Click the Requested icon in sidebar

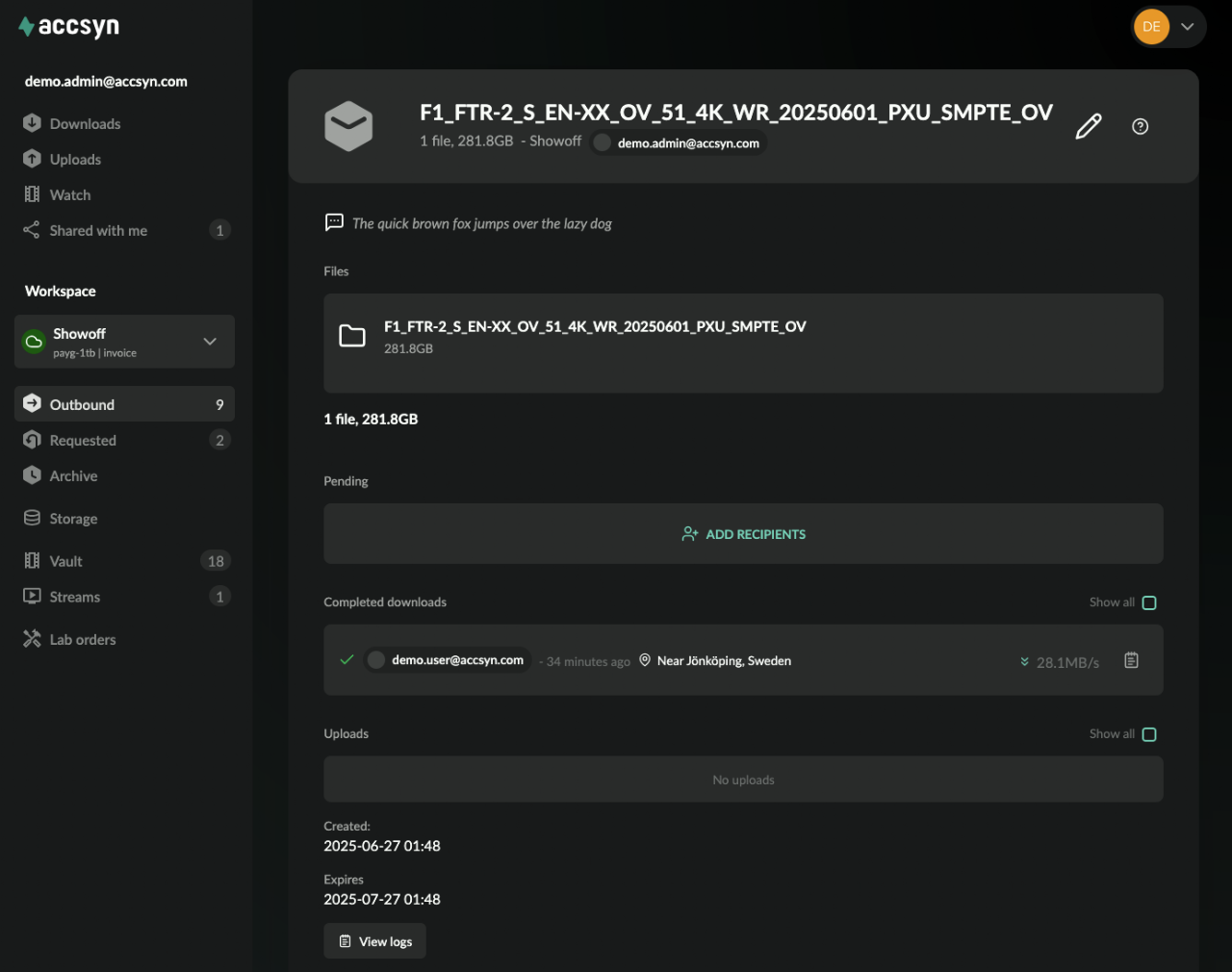(32, 439)
